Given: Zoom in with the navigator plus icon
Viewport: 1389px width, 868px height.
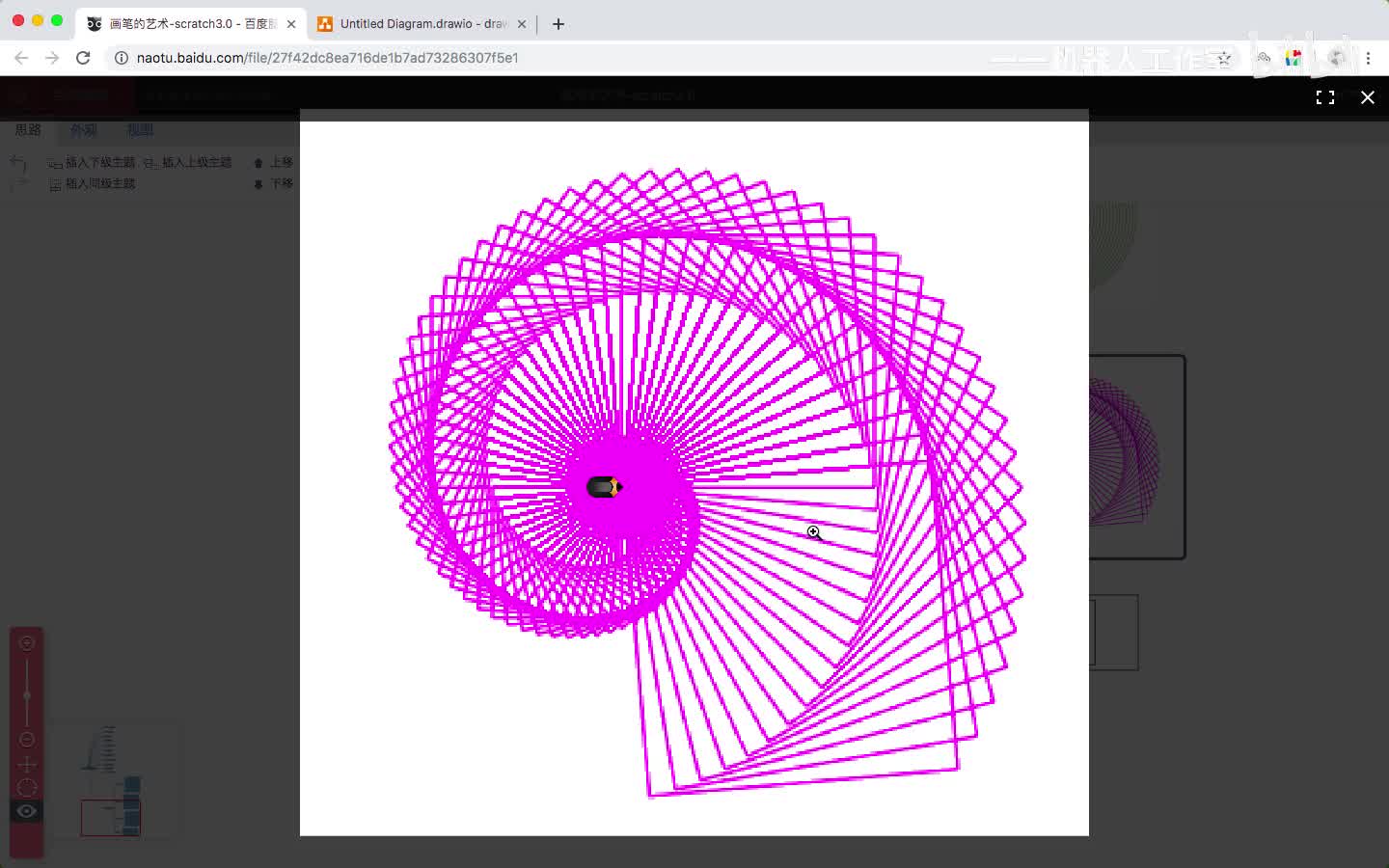Looking at the screenshot, I should click(27, 643).
